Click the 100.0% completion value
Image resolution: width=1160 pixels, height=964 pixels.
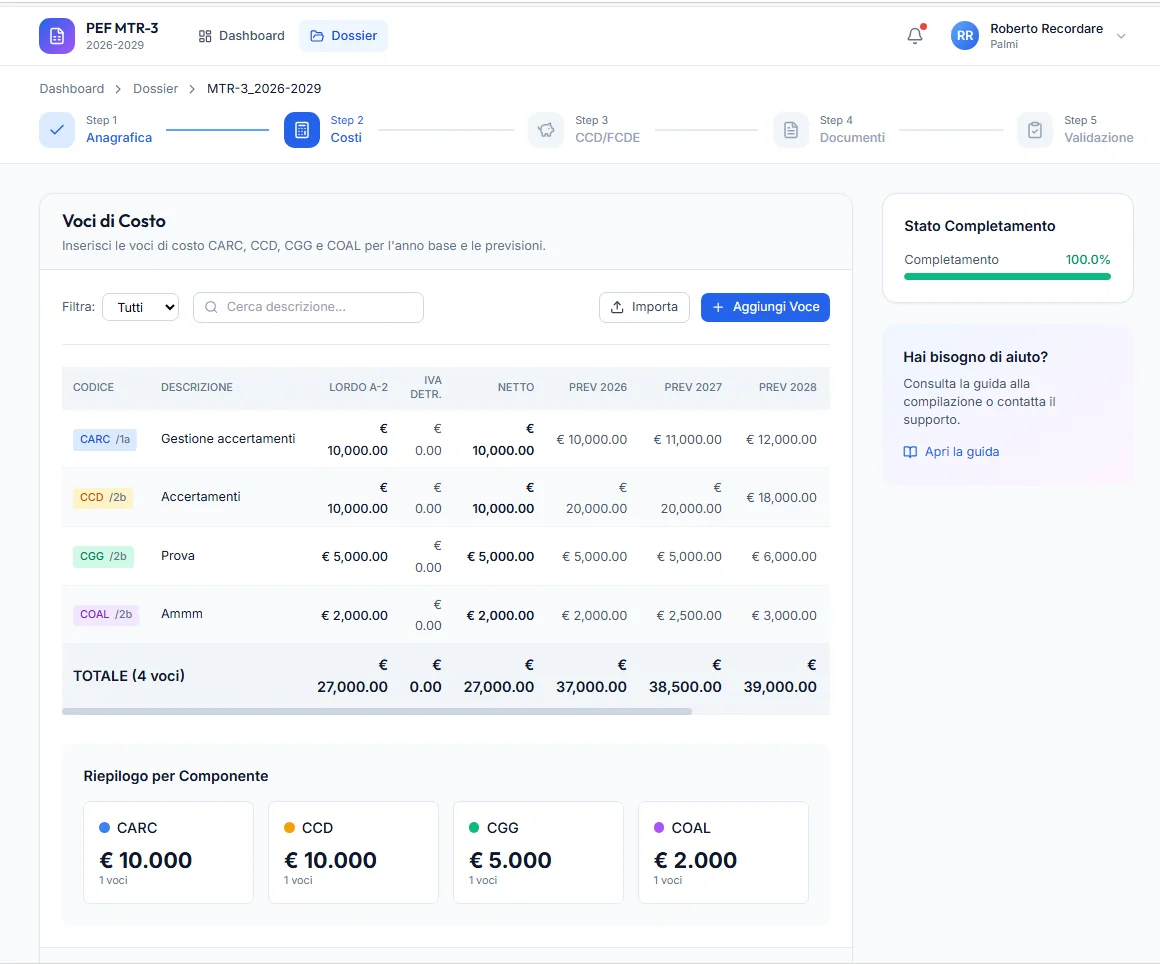tap(1088, 260)
